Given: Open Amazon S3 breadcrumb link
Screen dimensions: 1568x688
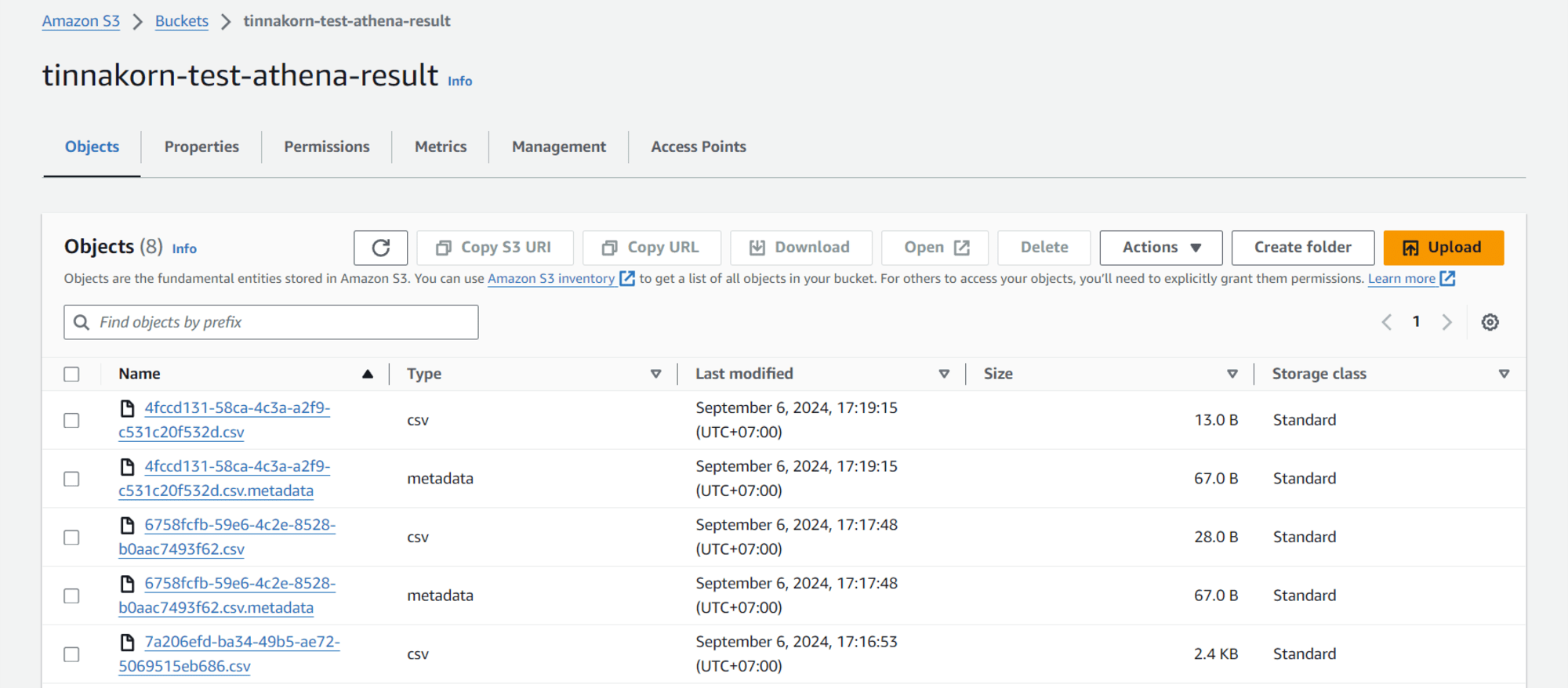Looking at the screenshot, I should click(x=81, y=21).
